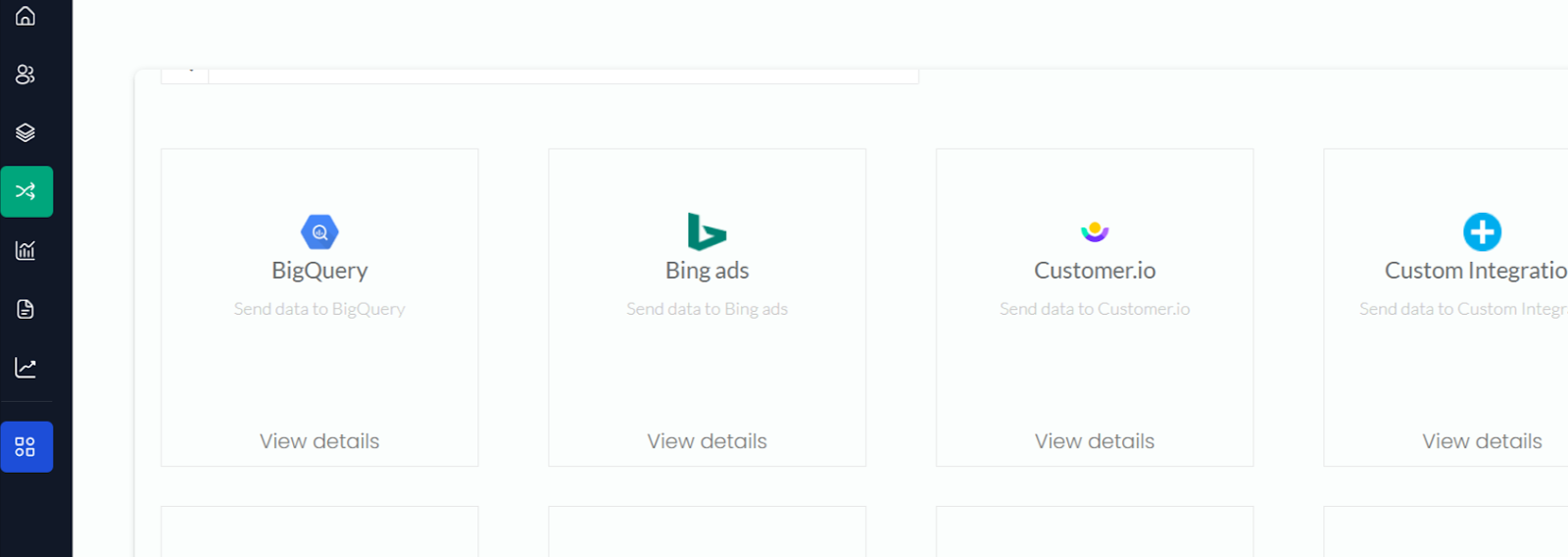Click the BigQuery hexagon logo

pyautogui.click(x=319, y=232)
